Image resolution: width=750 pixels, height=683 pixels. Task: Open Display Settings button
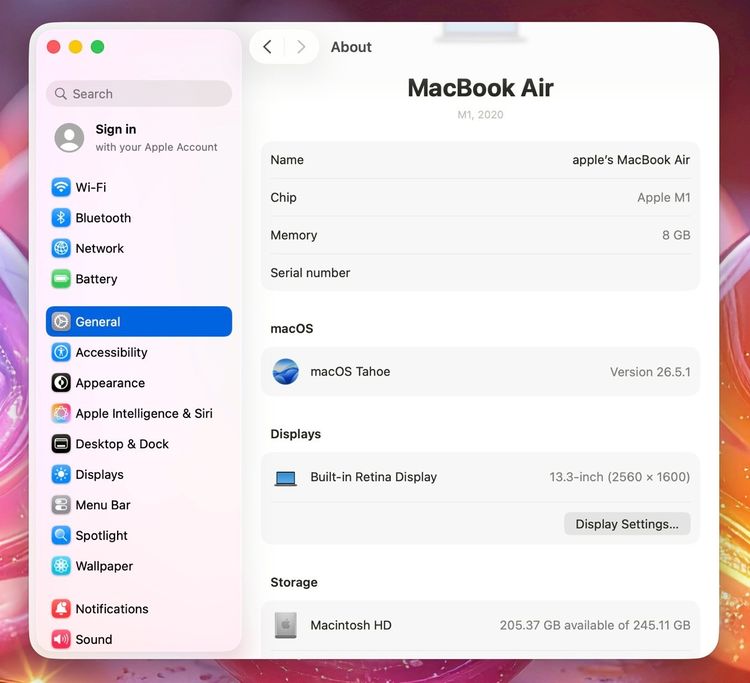pyautogui.click(x=627, y=524)
